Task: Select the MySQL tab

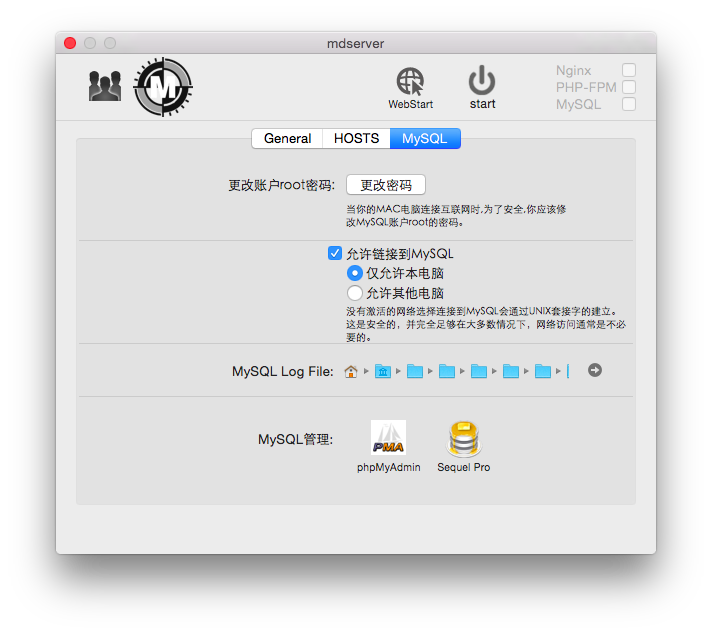Action: point(425,138)
